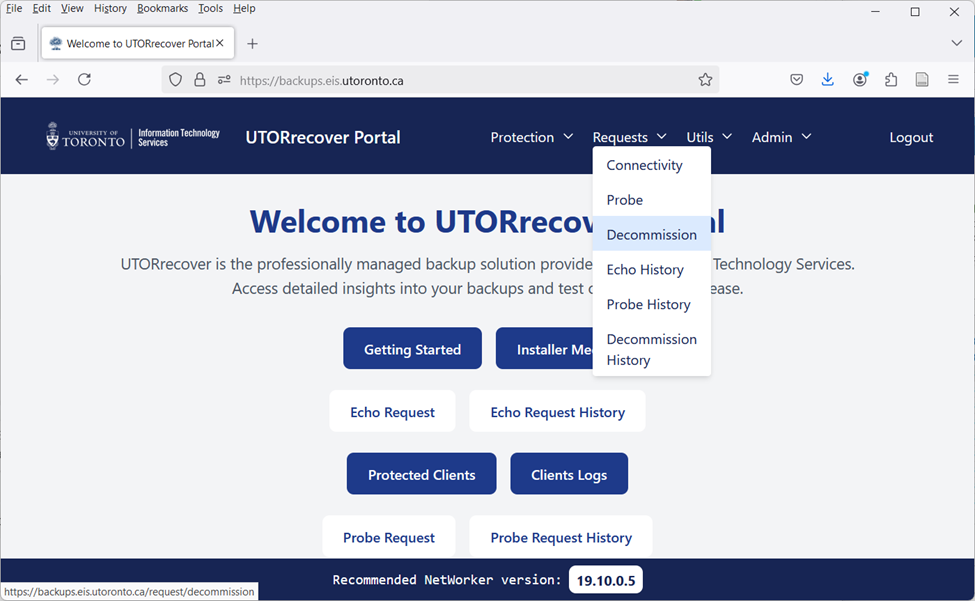Image resolution: width=975 pixels, height=601 pixels.
Task: Collapse the Requests dropdown
Action: coord(629,137)
